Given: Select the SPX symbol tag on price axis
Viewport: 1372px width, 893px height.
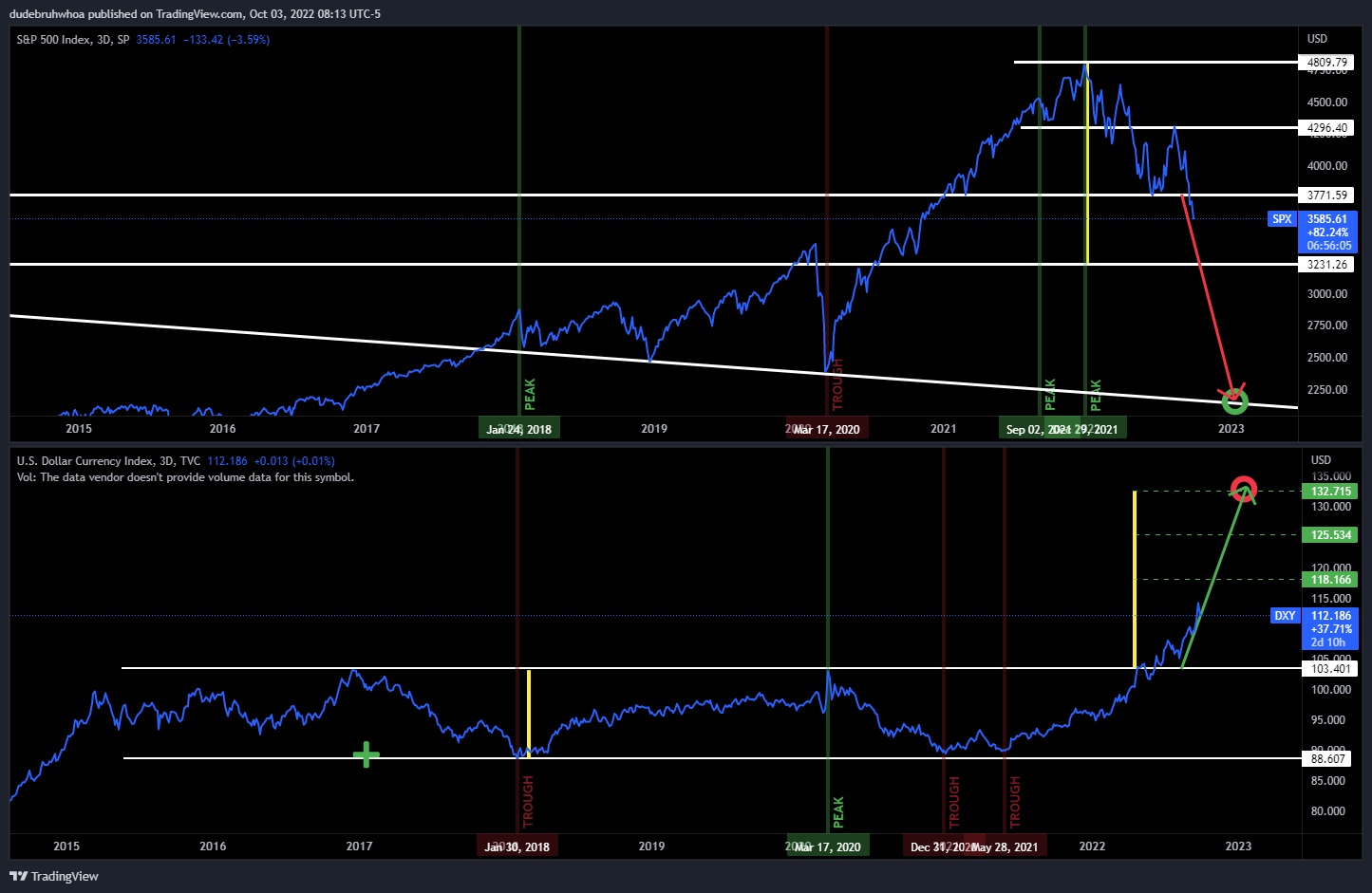Looking at the screenshot, I should click(x=1282, y=219).
